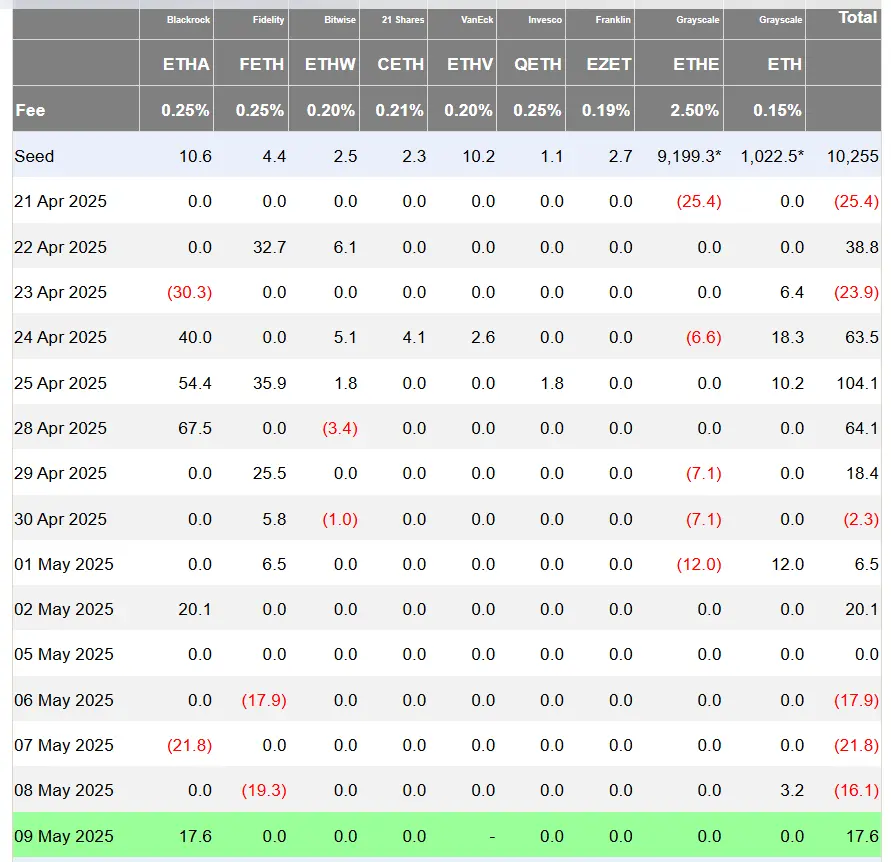Click the VanEck issuer label
891x862 pixels.
point(477,20)
